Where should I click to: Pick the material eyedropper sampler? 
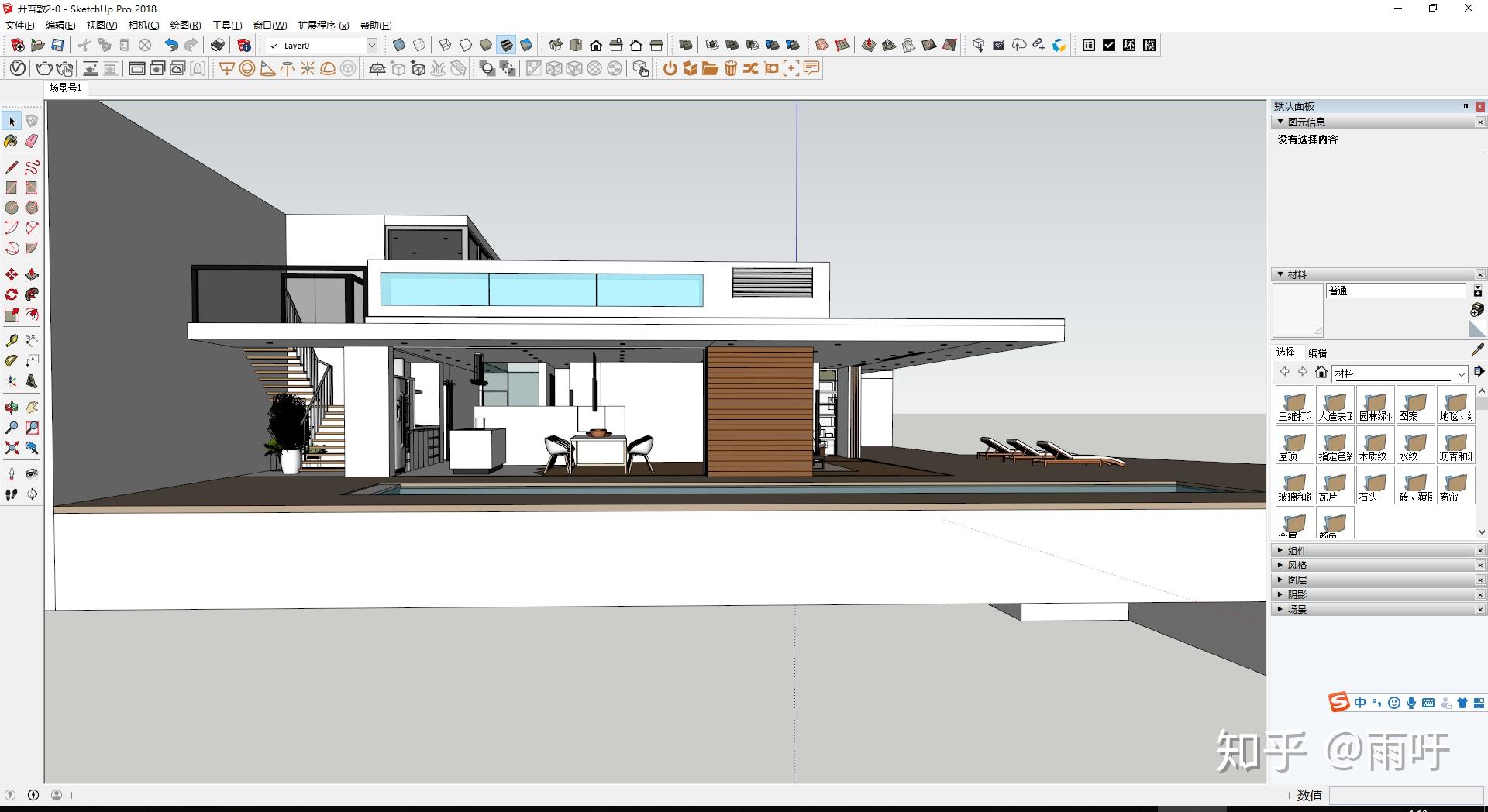1477,350
